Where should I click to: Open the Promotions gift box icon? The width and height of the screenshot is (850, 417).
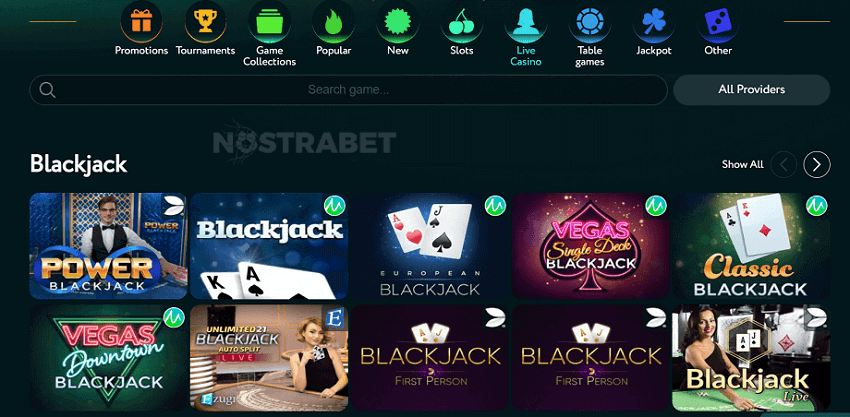pos(141,22)
